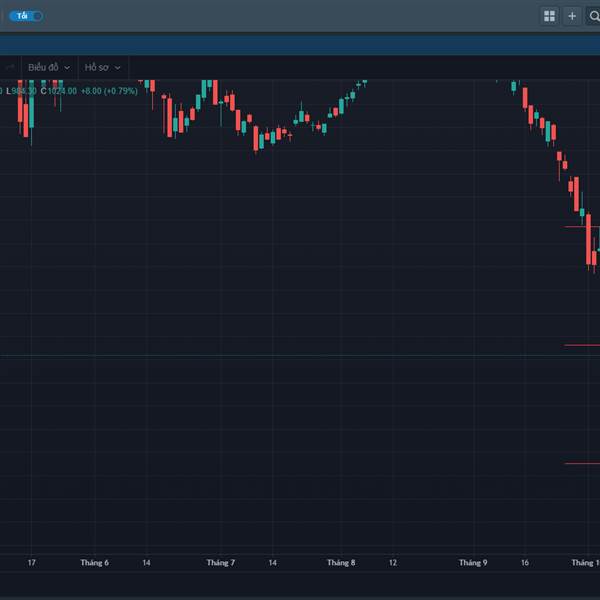
Task: Open search with the magnifier icon
Action: coord(593,16)
